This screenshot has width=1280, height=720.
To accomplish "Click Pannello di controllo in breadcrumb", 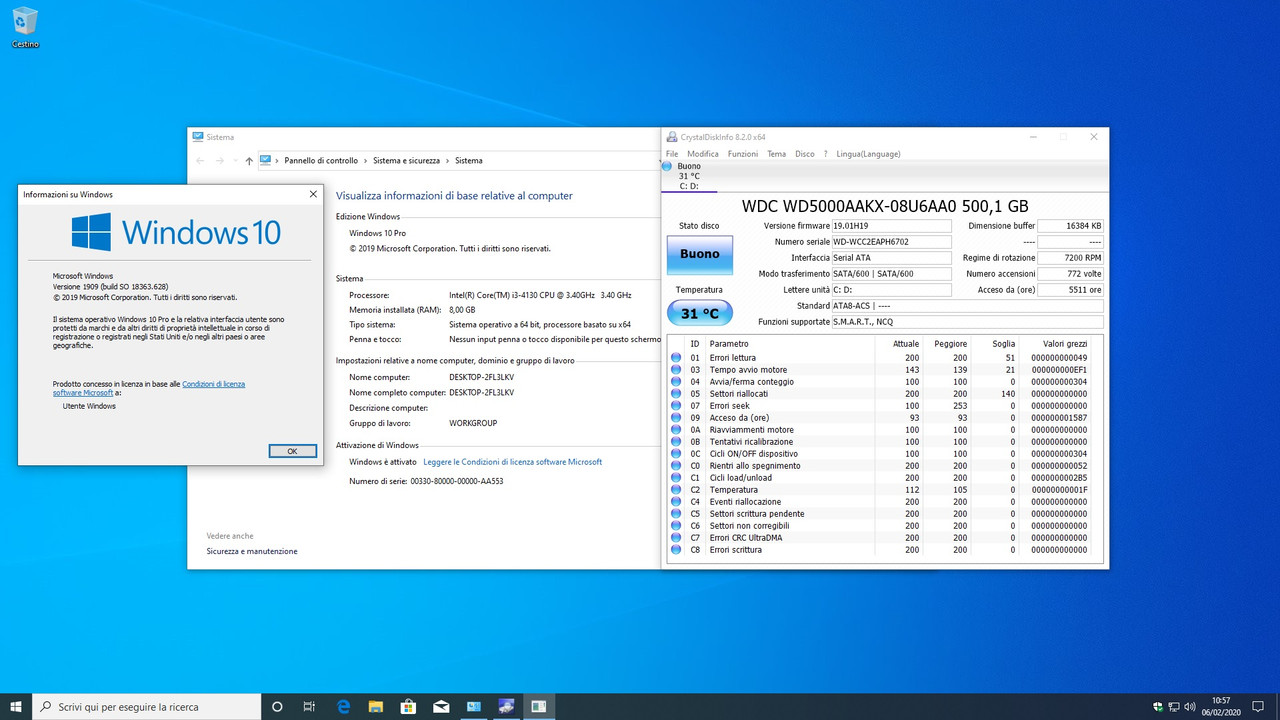I will 321,160.
